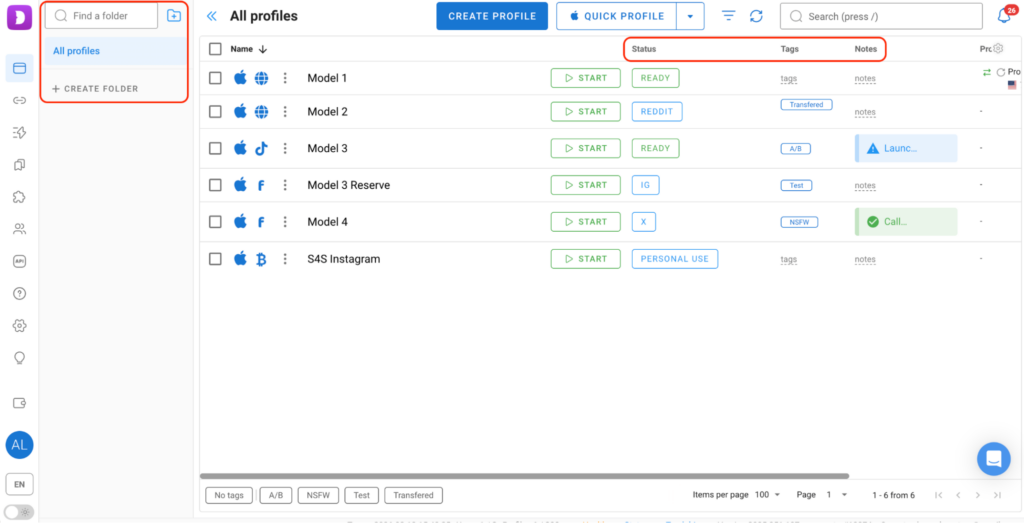Open the wallet billing sidebar icon
This screenshot has height=523, width=1024.
point(19,403)
